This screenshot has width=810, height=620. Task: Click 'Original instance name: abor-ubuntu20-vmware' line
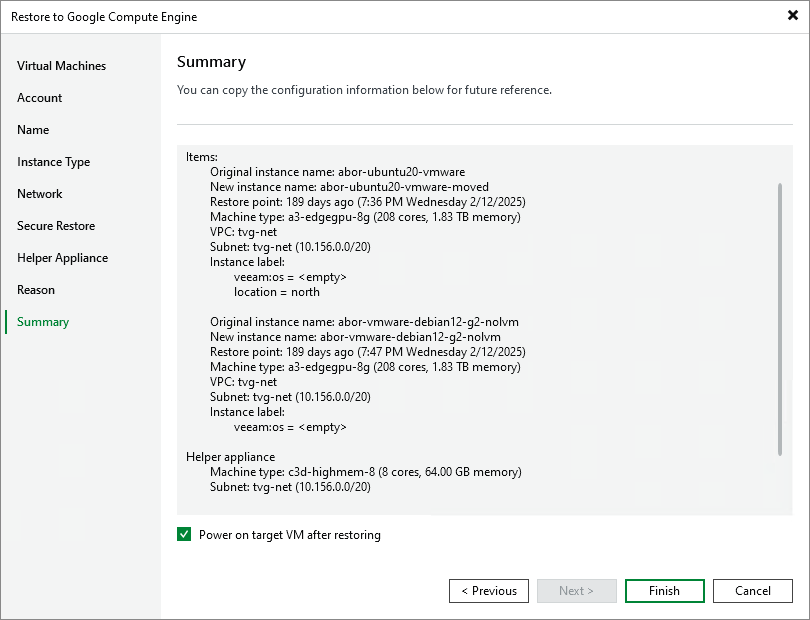(x=337, y=172)
